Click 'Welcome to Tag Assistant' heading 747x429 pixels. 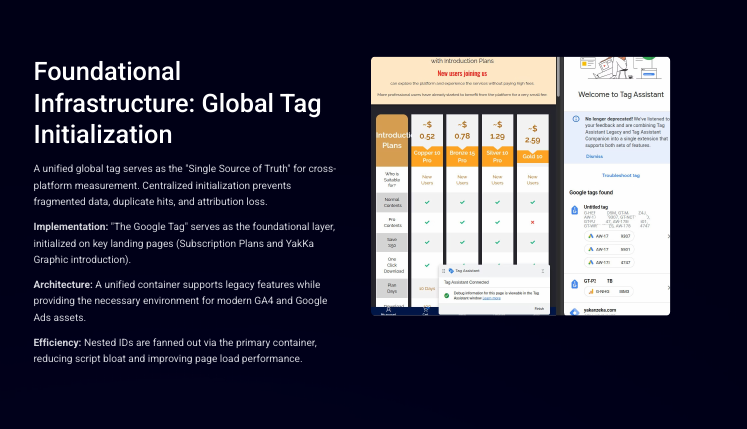pos(621,94)
